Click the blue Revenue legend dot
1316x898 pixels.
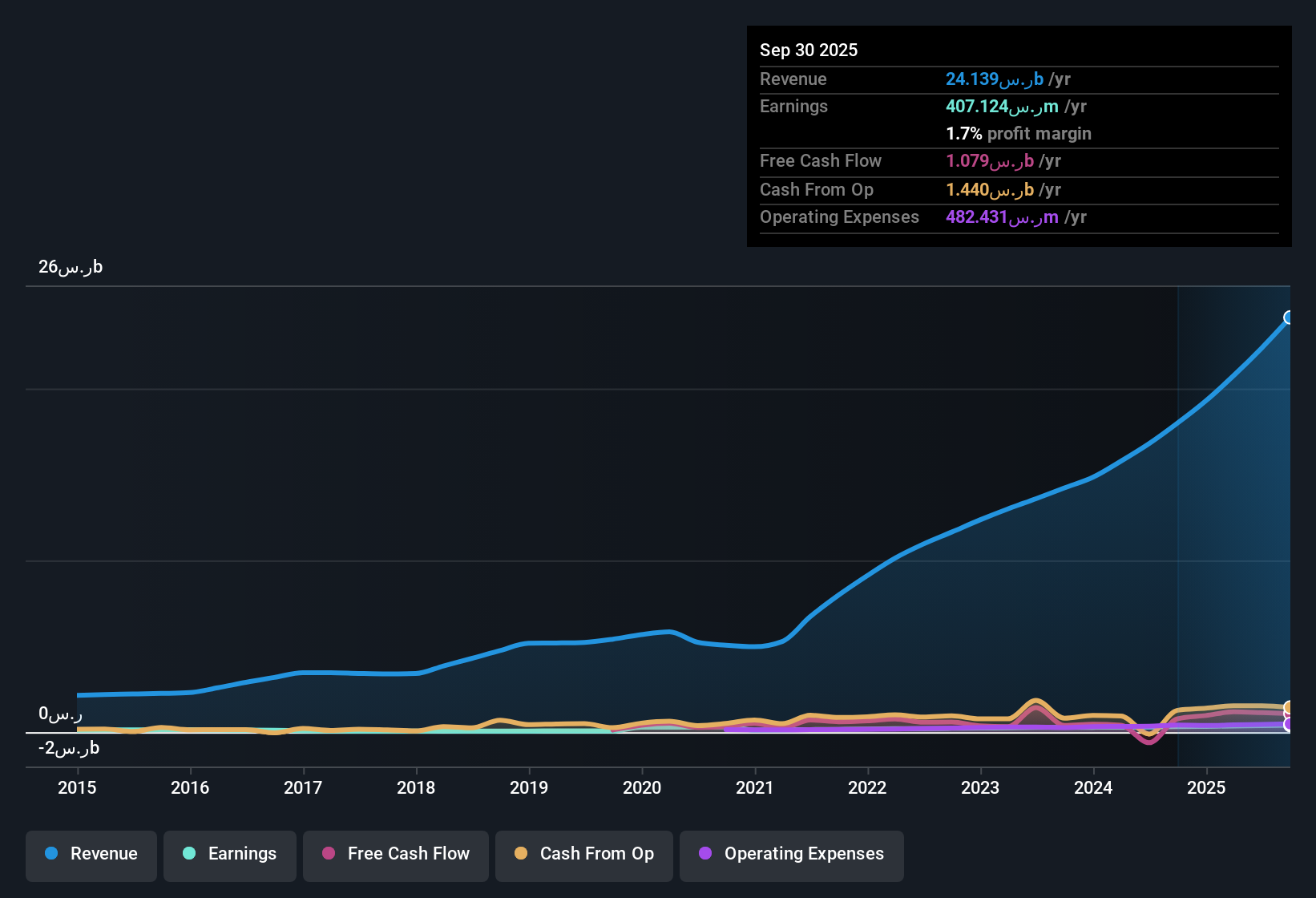click(x=51, y=854)
